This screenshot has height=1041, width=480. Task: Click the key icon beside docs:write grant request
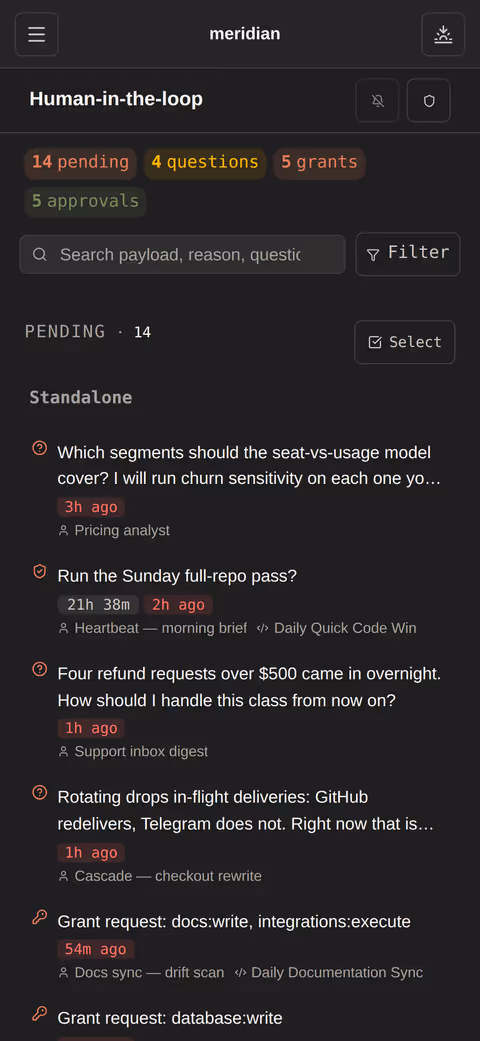[x=40, y=918]
